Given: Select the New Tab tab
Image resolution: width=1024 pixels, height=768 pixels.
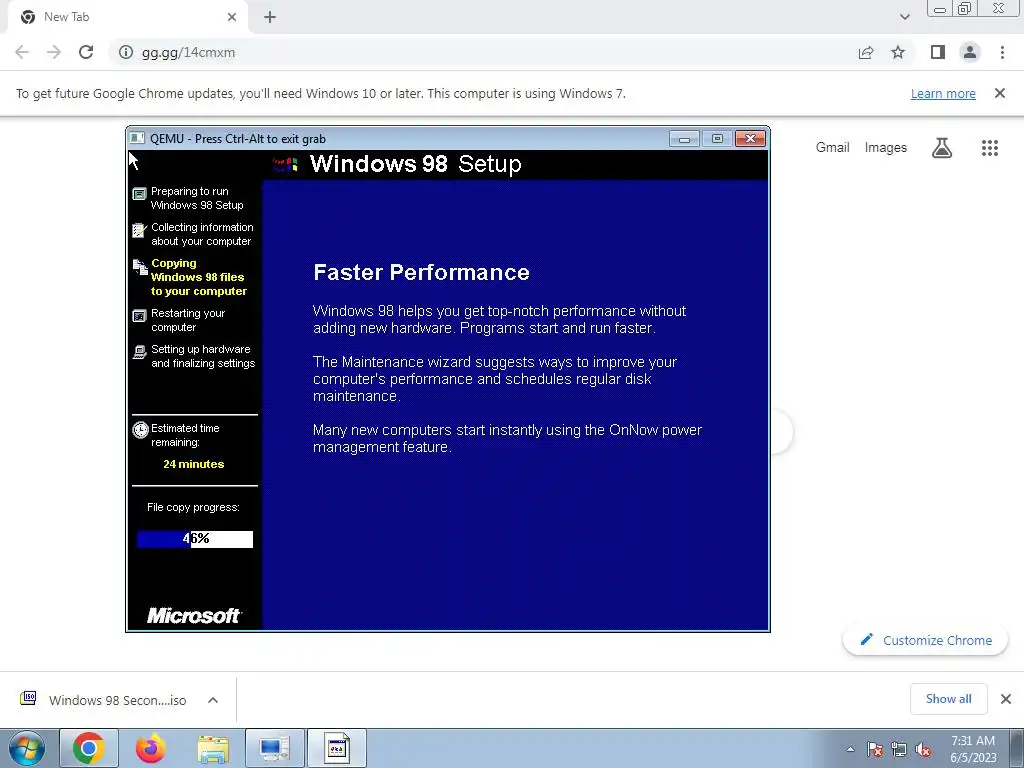Looking at the screenshot, I should pyautogui.click(x=127, y=17).
